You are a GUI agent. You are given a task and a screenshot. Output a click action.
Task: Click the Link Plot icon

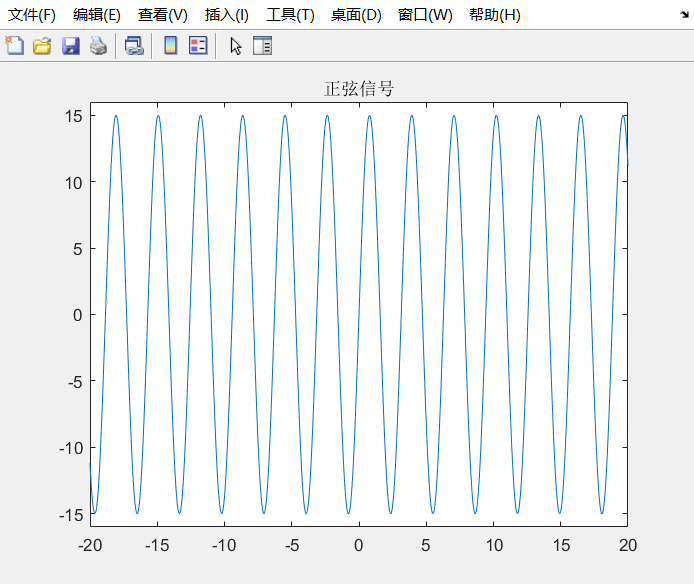click(134, 46)
